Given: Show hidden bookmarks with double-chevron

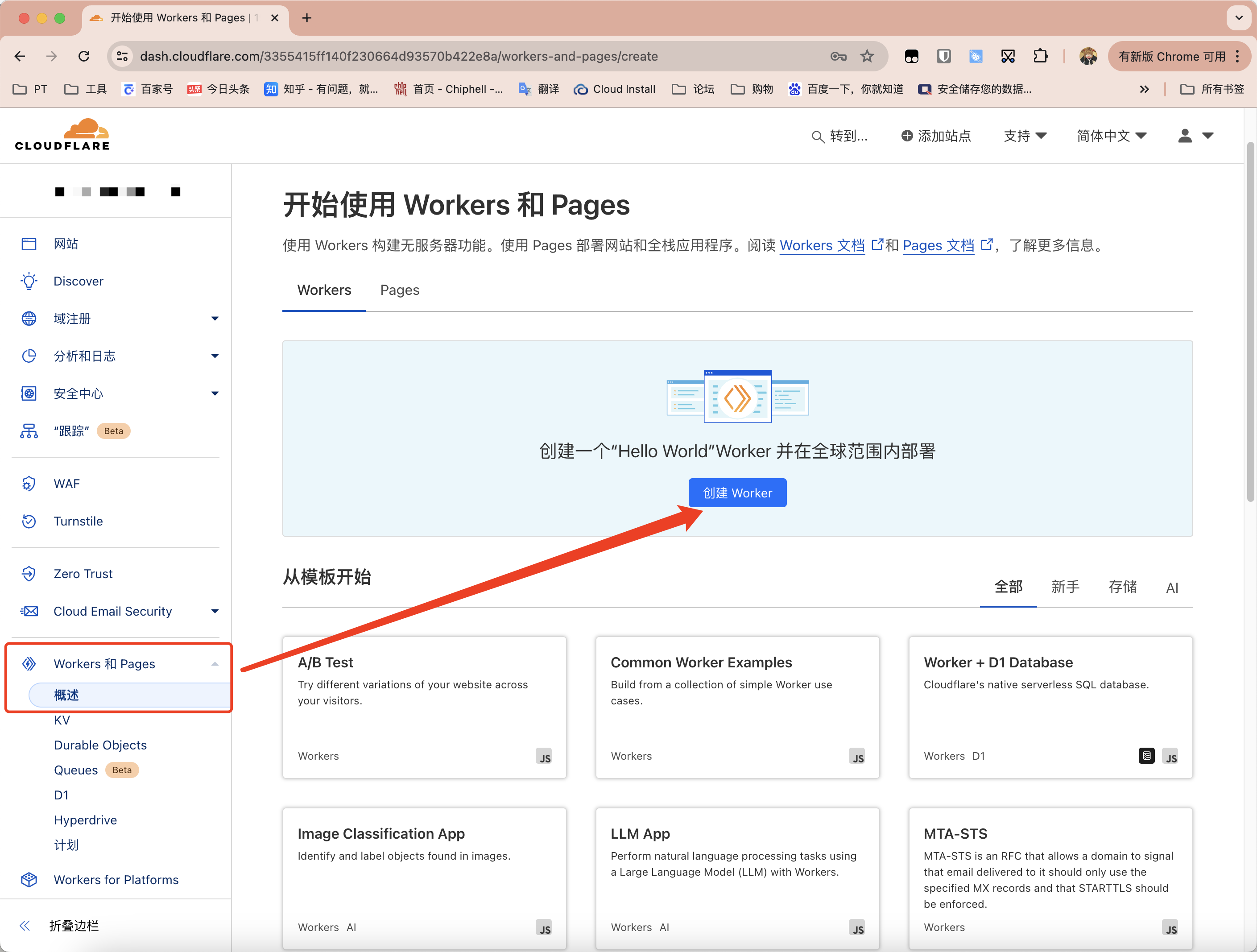Looking at the screenshot, I should pyautogui.click(x=1144, y=89).
